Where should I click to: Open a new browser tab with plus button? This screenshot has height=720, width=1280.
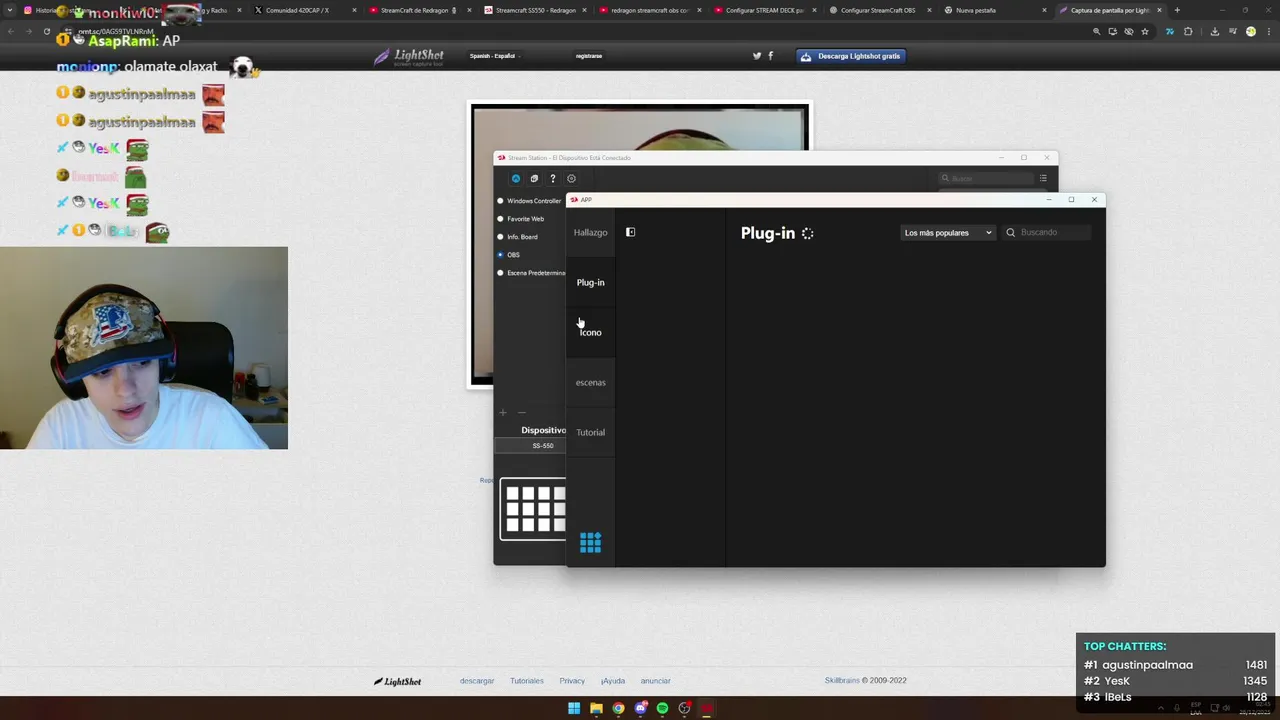(x=1177, y=10)
